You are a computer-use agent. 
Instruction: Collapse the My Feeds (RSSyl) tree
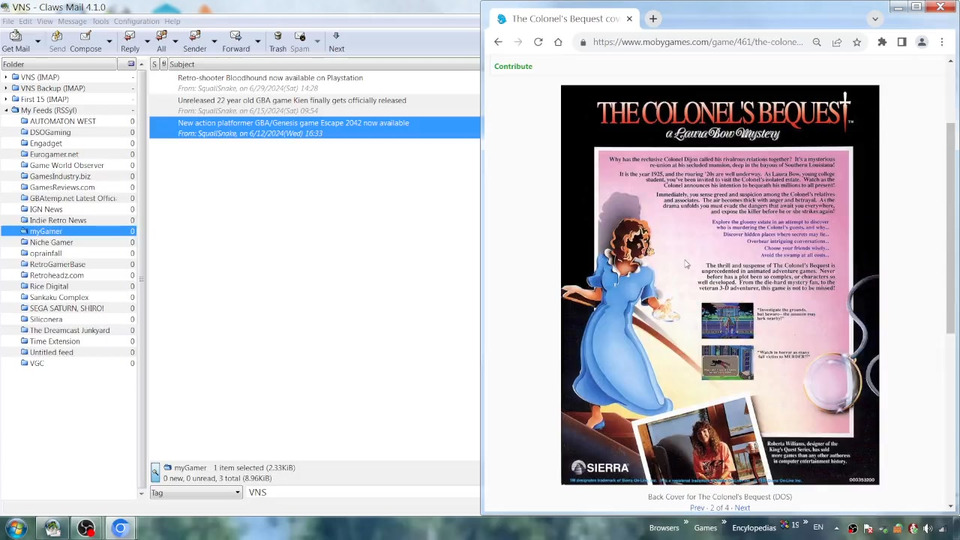point(6,110)
